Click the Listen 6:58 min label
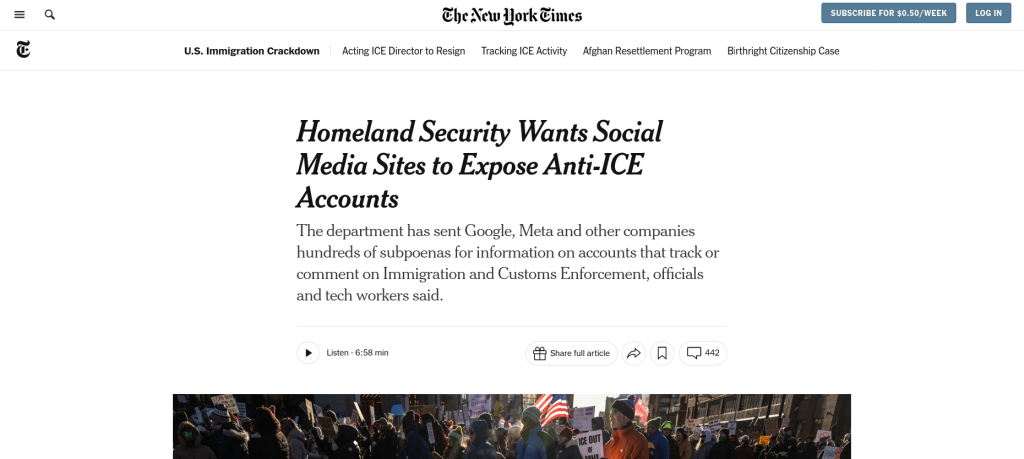Screen dimensions: 1024x459 click(x=357, y=353)
